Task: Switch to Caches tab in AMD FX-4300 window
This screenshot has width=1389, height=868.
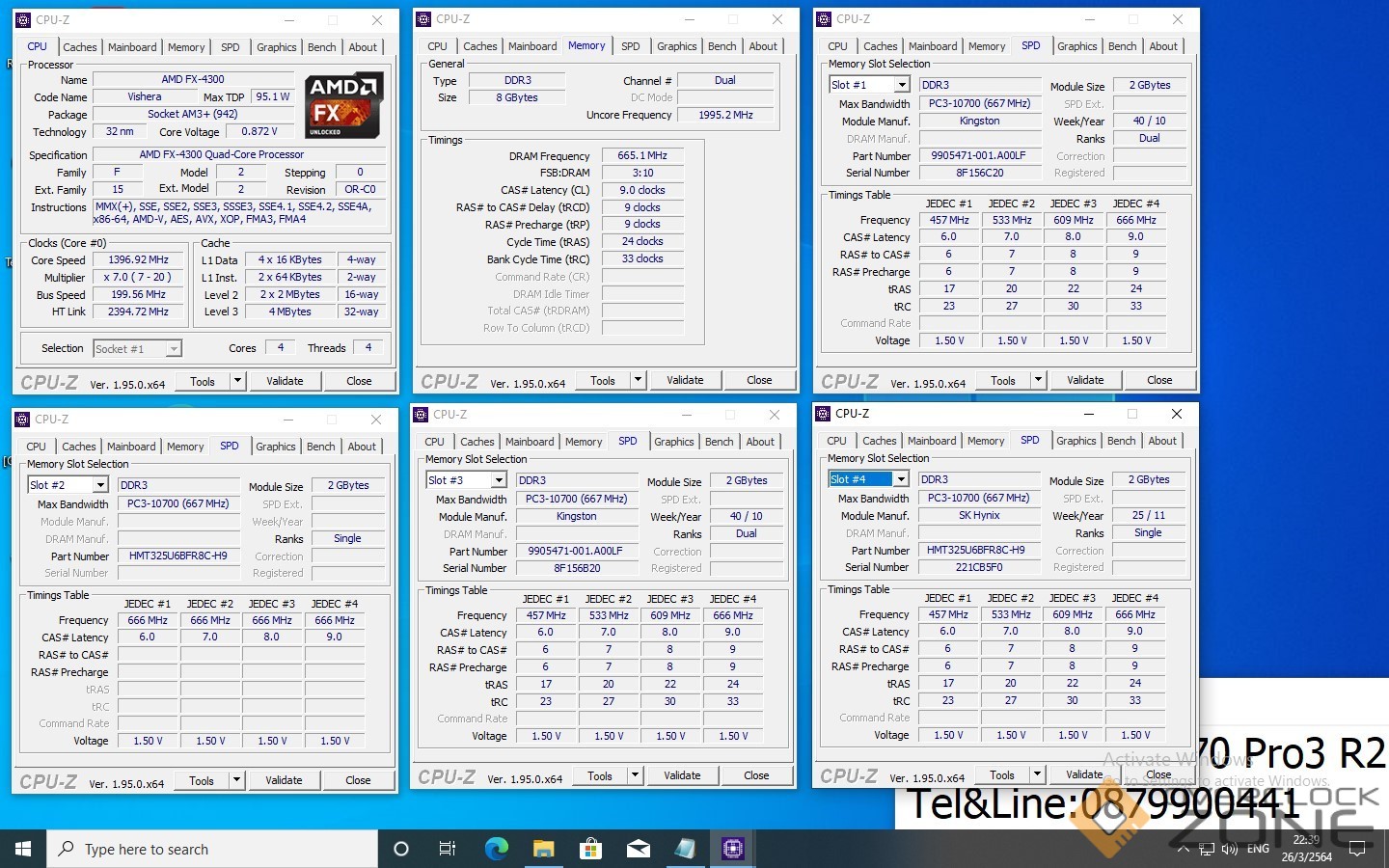Action: (80, 47)
